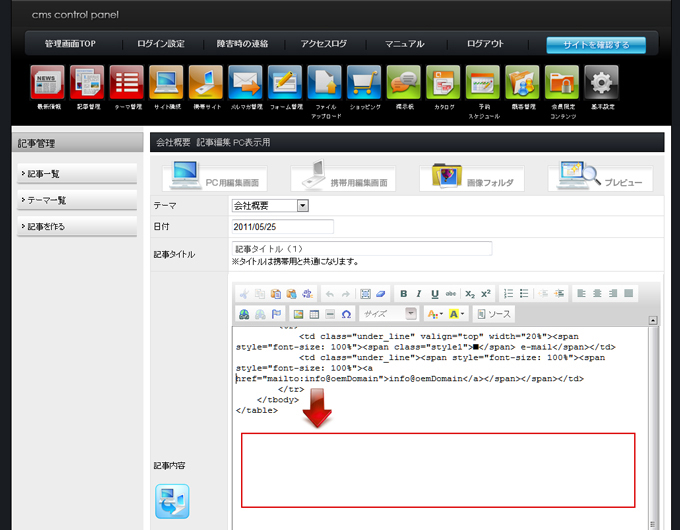Open 基本設定 gear icon
Image resolution: width=680 pixels, height=530 pixels.
click(x=601, y=83)
